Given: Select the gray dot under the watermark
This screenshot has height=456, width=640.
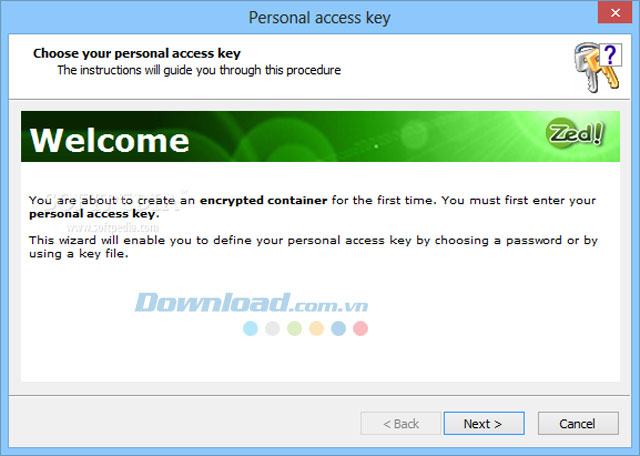Looking at the screenshot, I should [272, 328].
